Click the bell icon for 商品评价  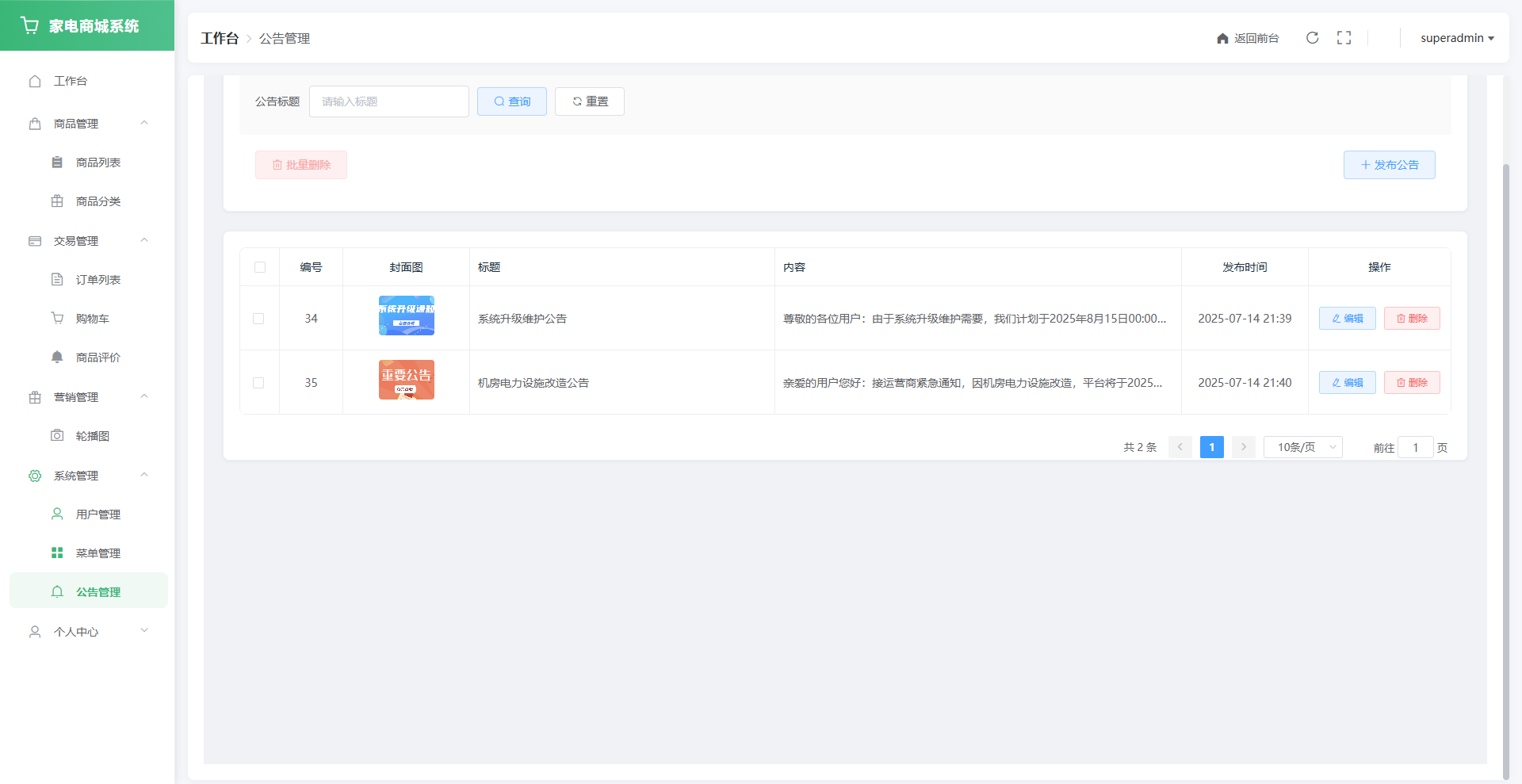point(57,358)
